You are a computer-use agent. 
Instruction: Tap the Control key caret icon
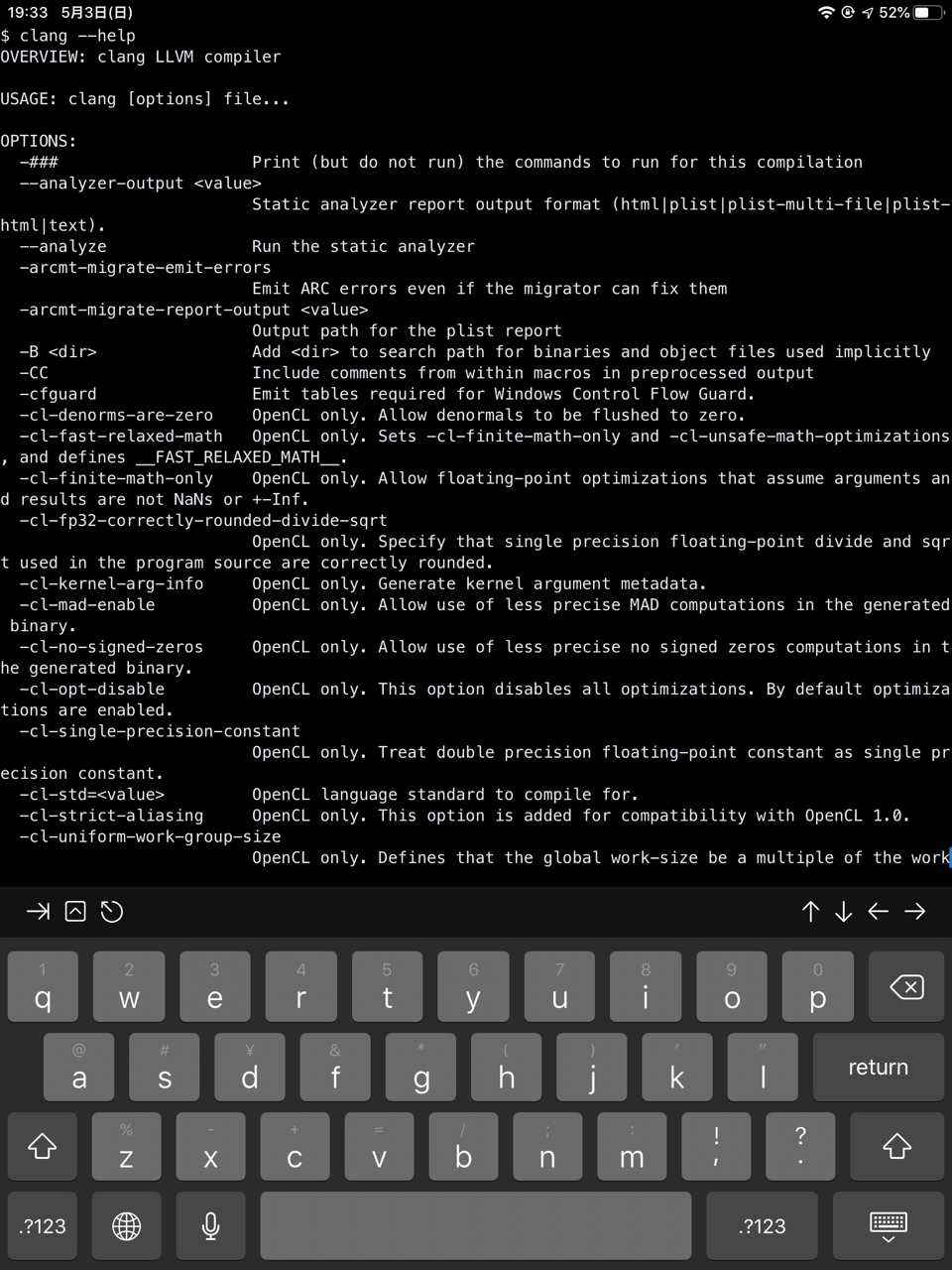[75, 911]
